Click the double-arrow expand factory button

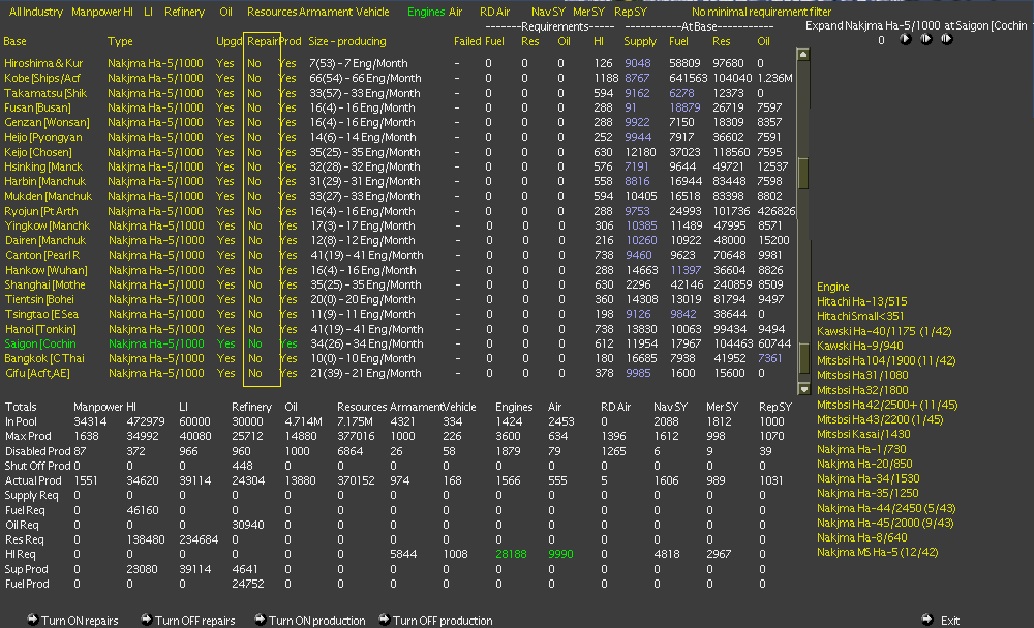(x=926, y=40)
